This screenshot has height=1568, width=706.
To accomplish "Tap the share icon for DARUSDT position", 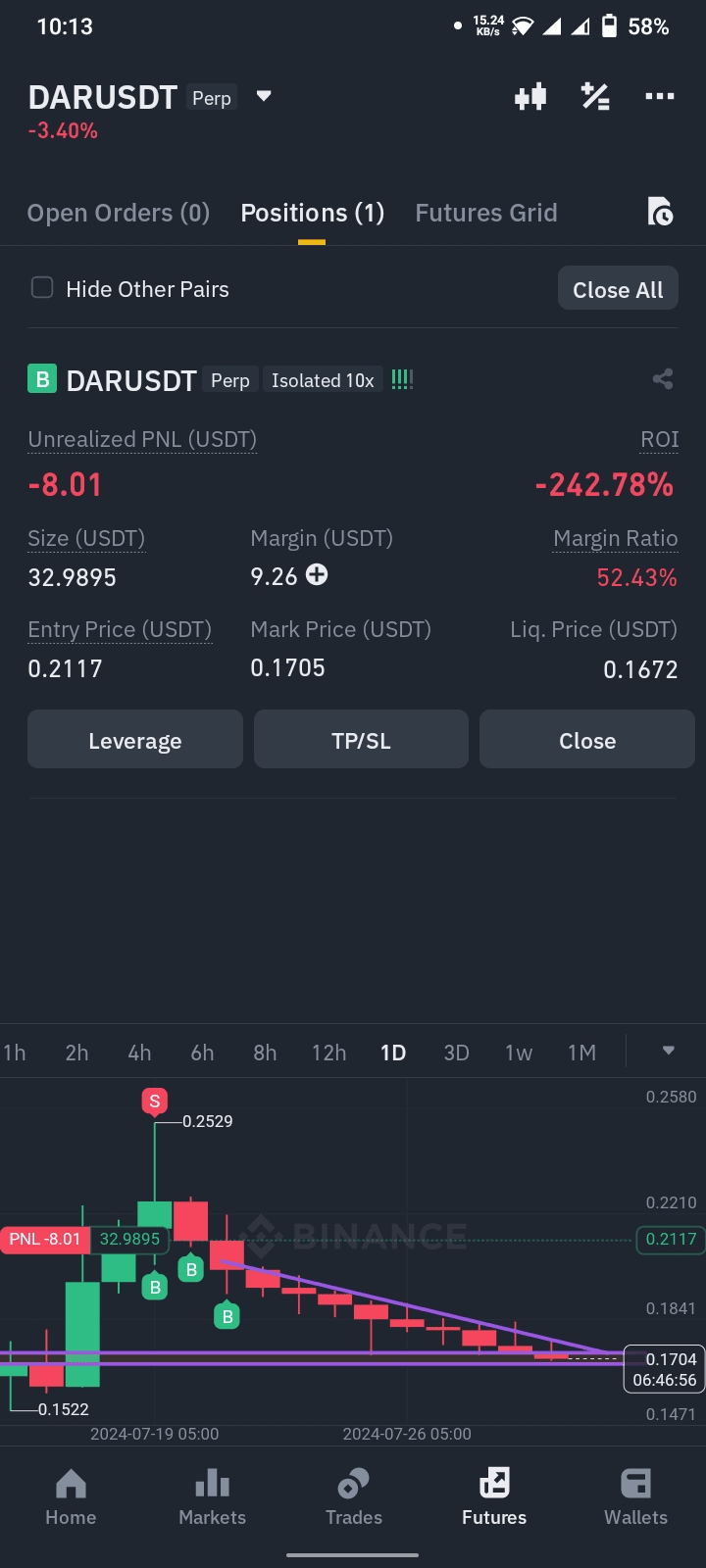I will 663,379.
